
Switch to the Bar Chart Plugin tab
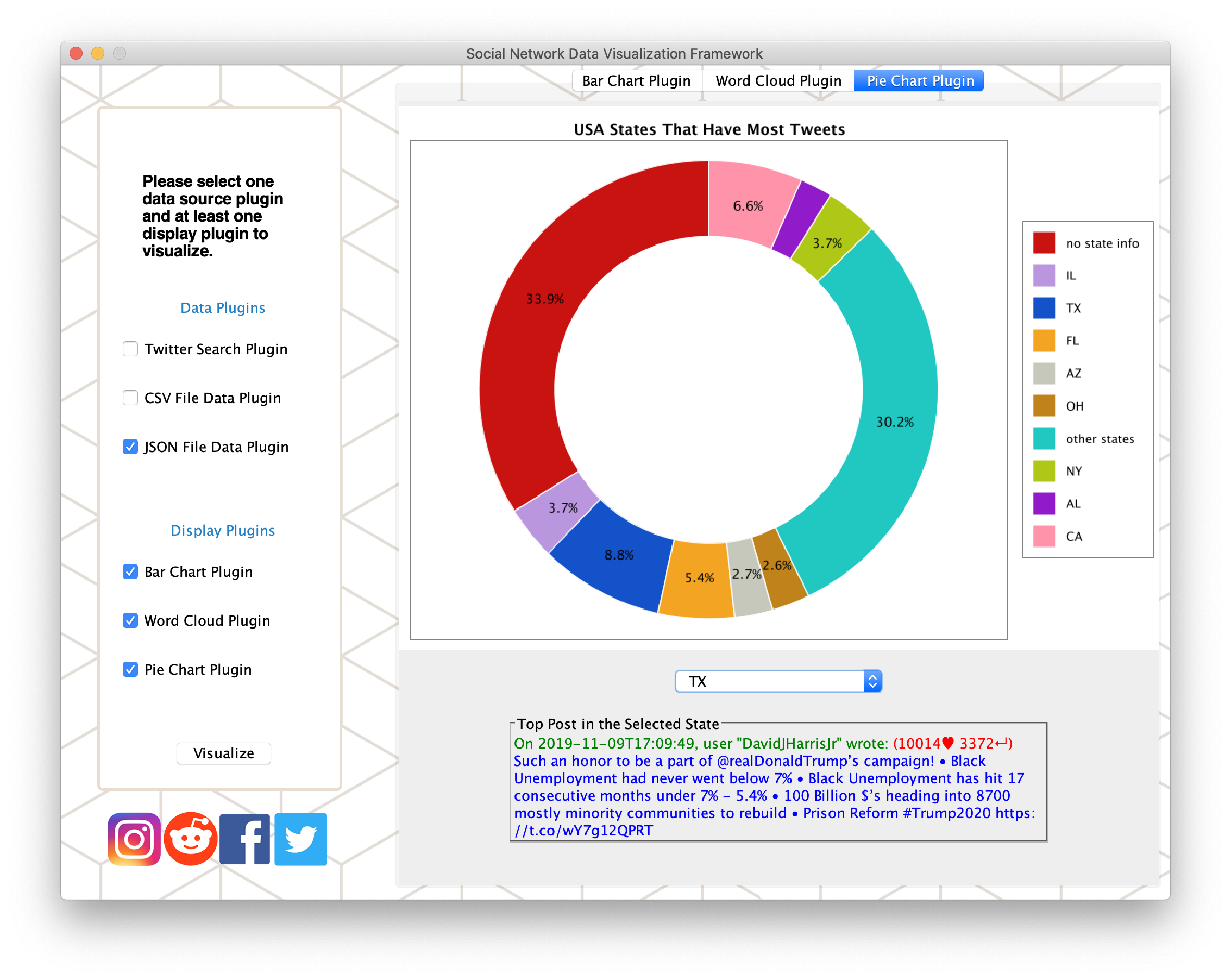636,80
